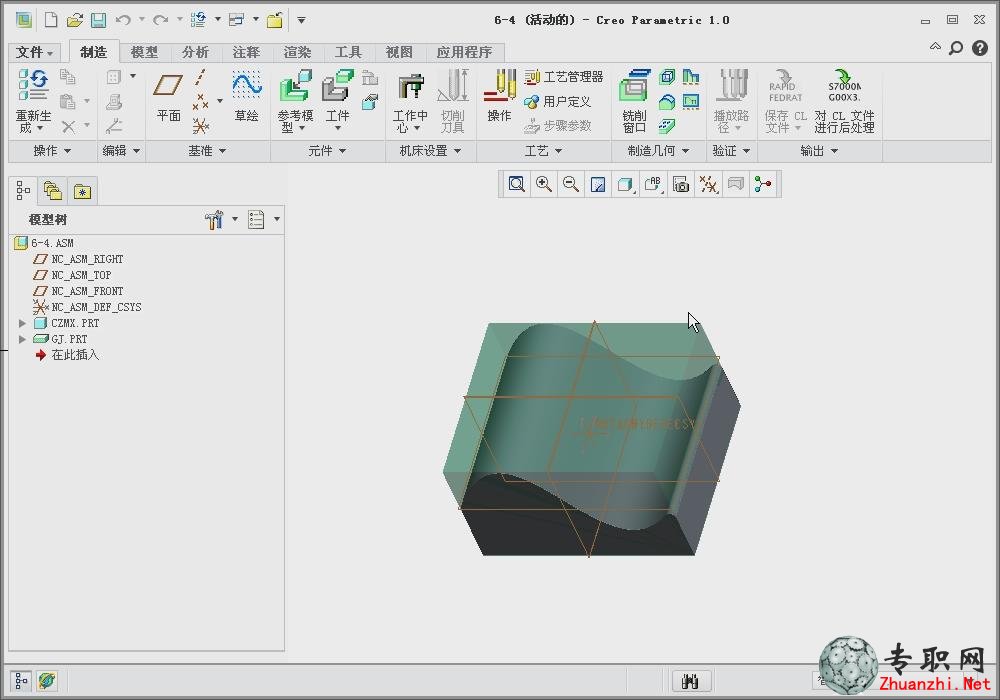The image size is (1000, 700).
Task: Click the Insert Here (在此插入) marker
Action: (x=75, y=355)
